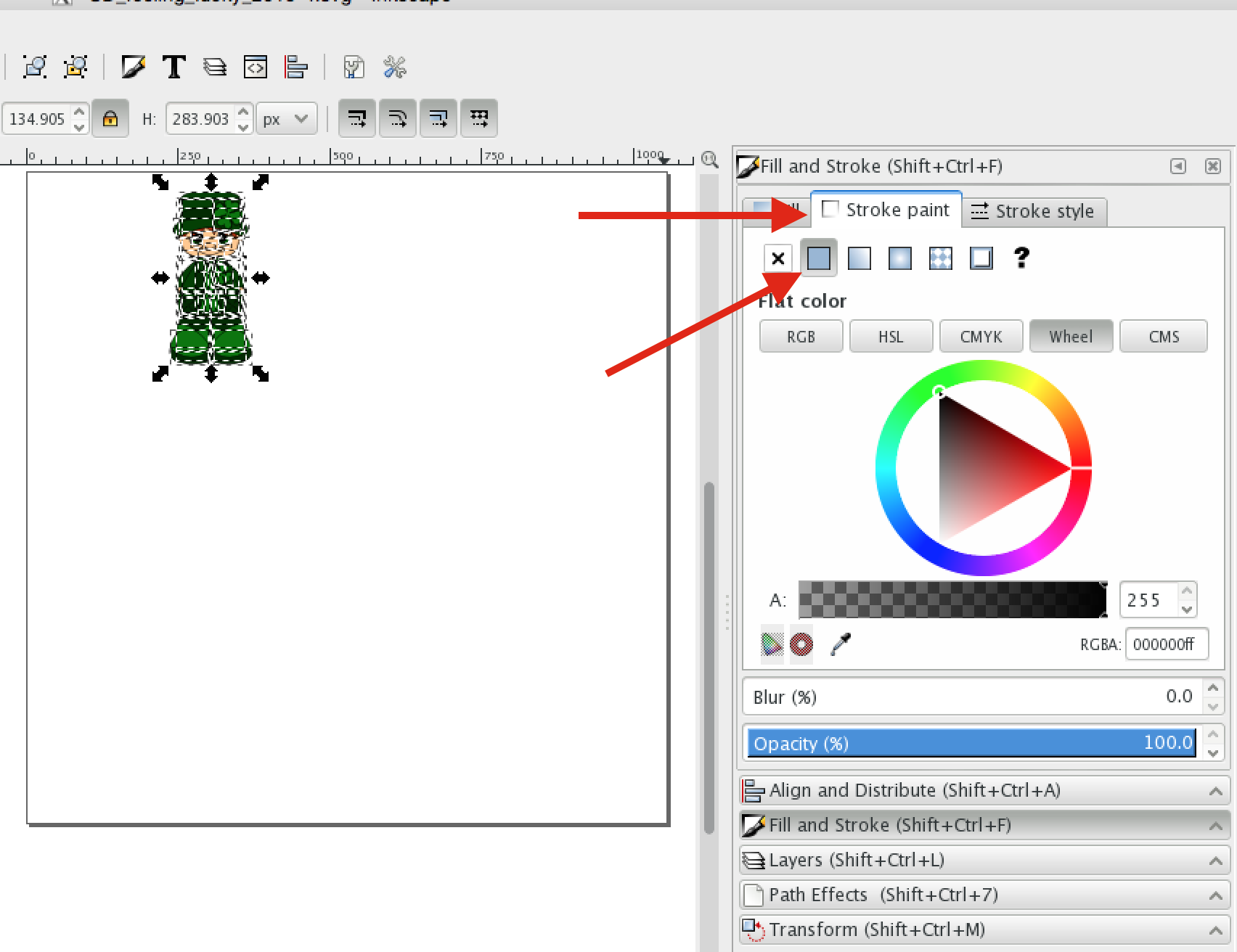Decrease Opacity value with down arrow
Viewport: 1237px width, 952px height.
coord(1213,752)
